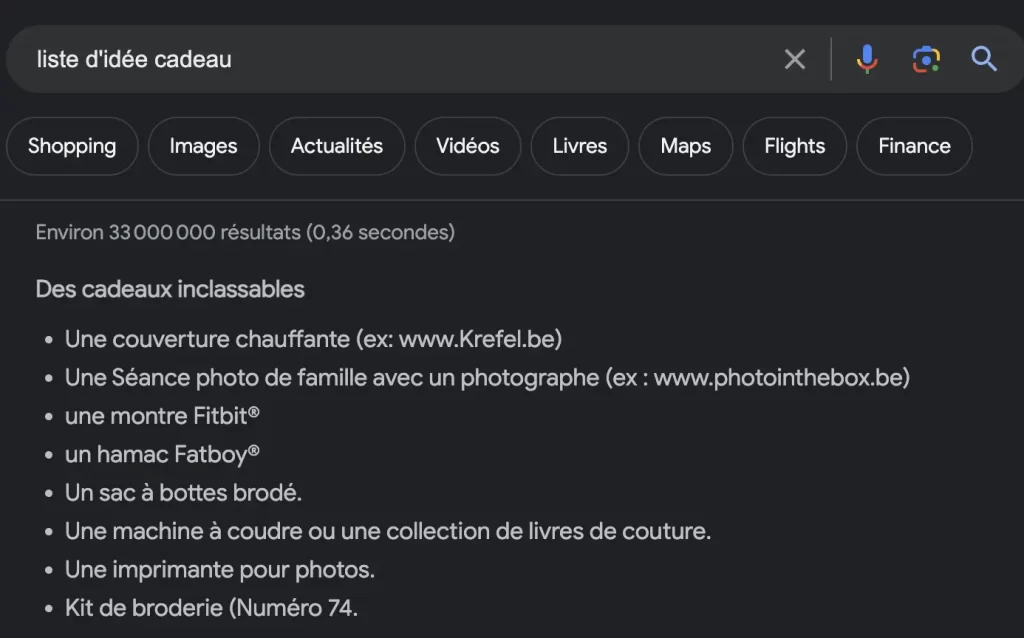Click inside the search input field
1024x638 pixels.
(x=300, y=58)
